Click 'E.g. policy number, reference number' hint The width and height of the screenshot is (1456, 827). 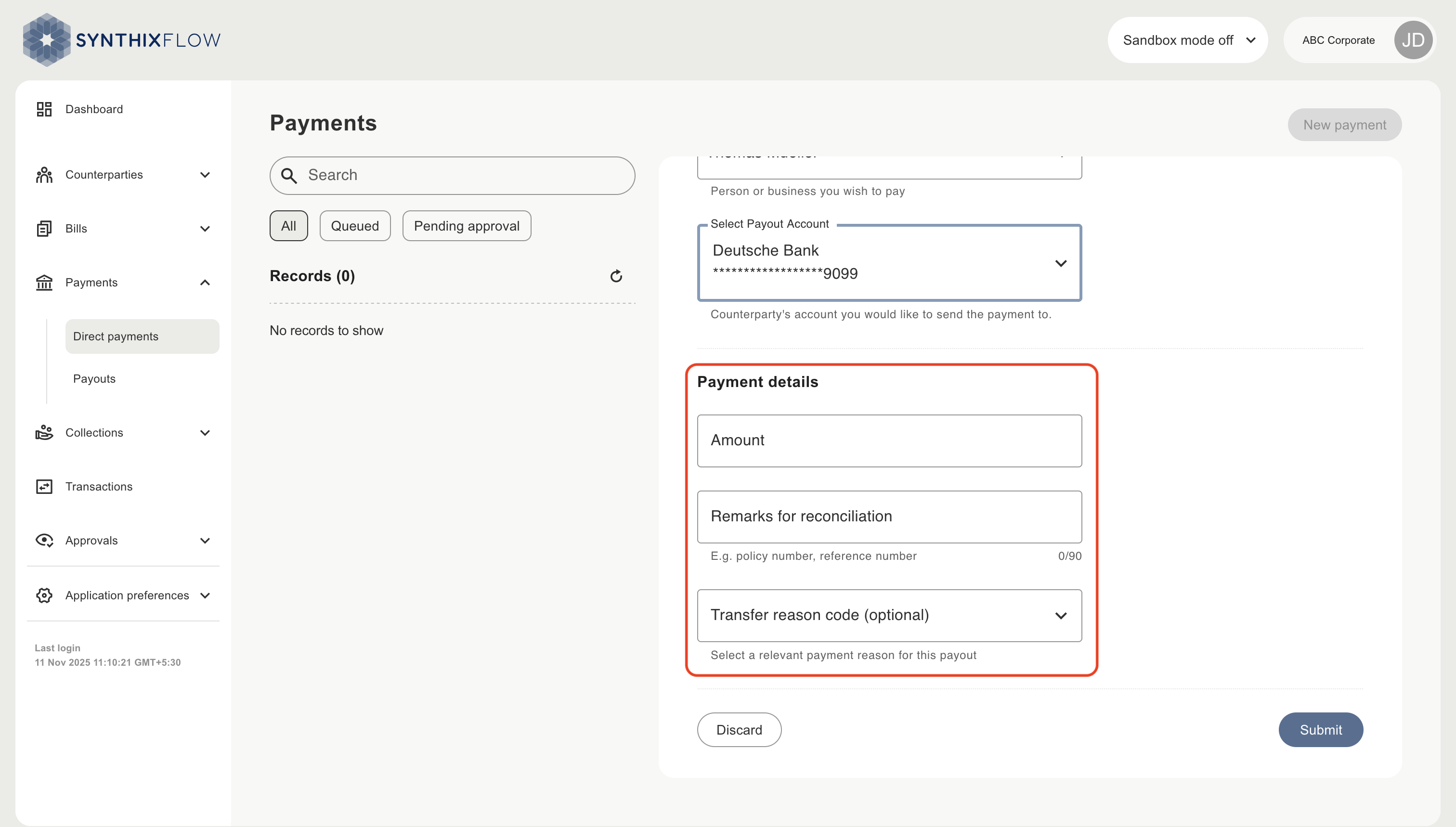coord(814,556)
